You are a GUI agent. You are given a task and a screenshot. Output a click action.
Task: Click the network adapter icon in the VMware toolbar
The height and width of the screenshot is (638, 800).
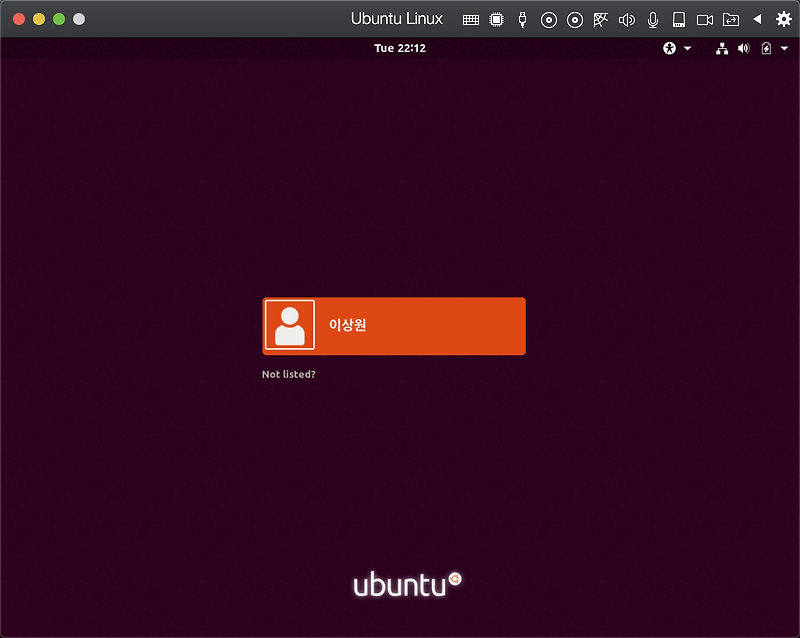click(600, 18)
